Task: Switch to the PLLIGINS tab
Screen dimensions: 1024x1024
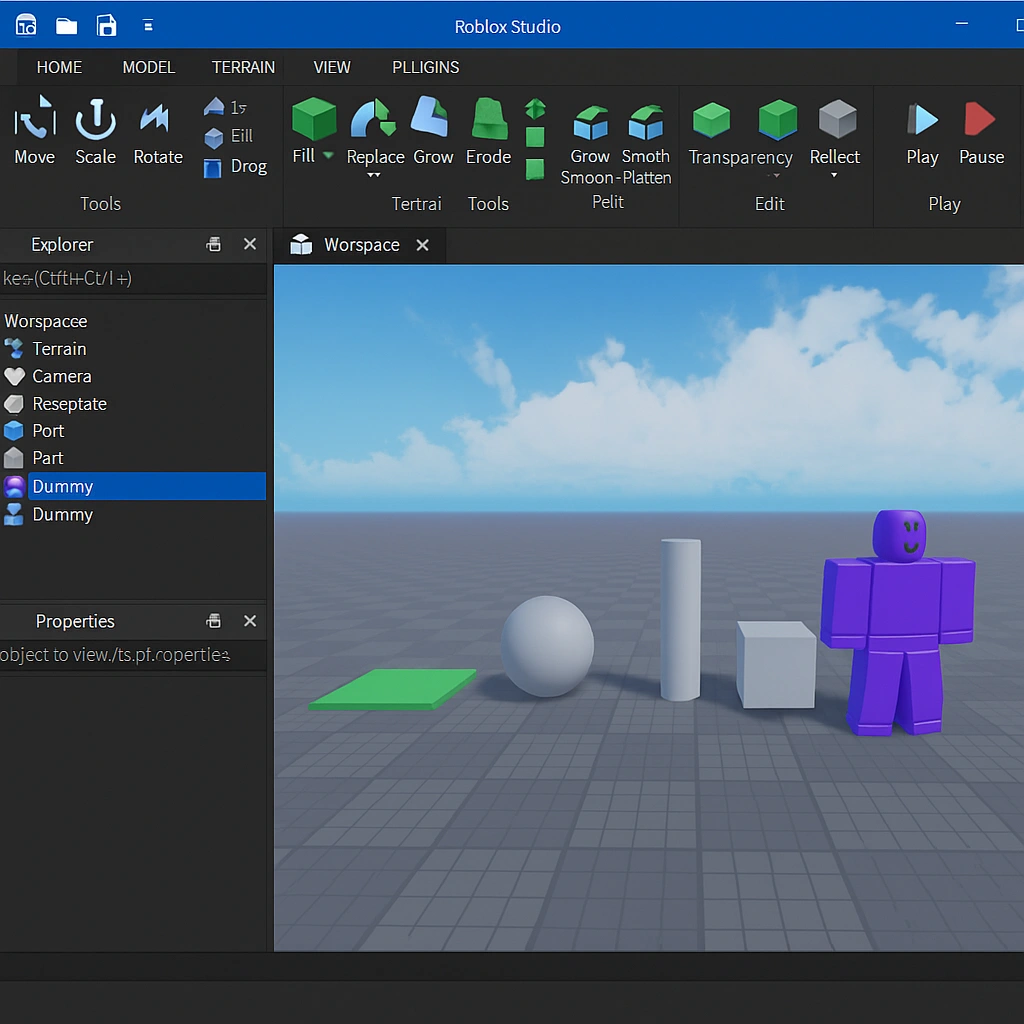Action: coord(425,67)
